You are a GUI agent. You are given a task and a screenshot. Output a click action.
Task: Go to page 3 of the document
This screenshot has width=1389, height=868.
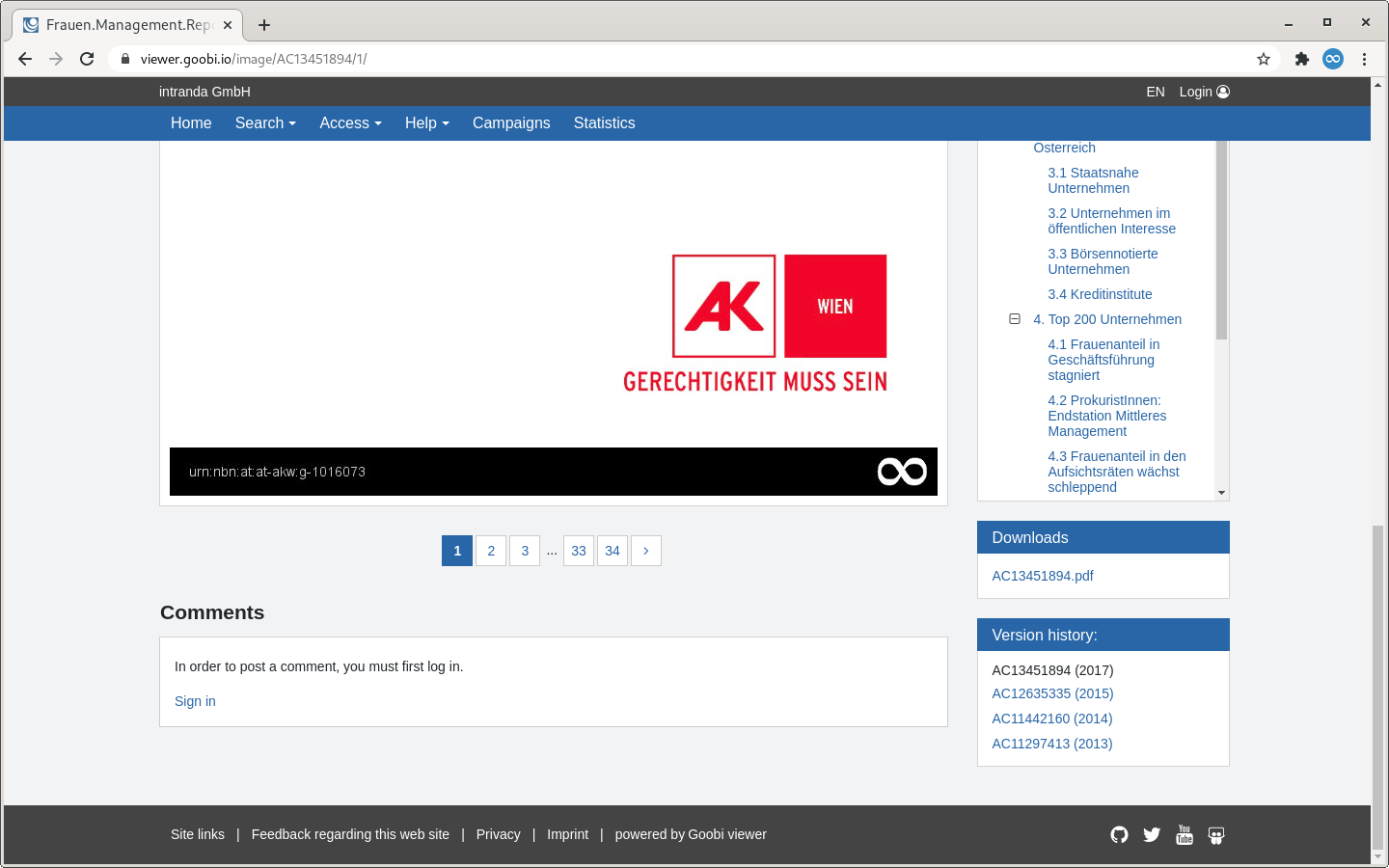pyautogui.click(x=525, y=551)
